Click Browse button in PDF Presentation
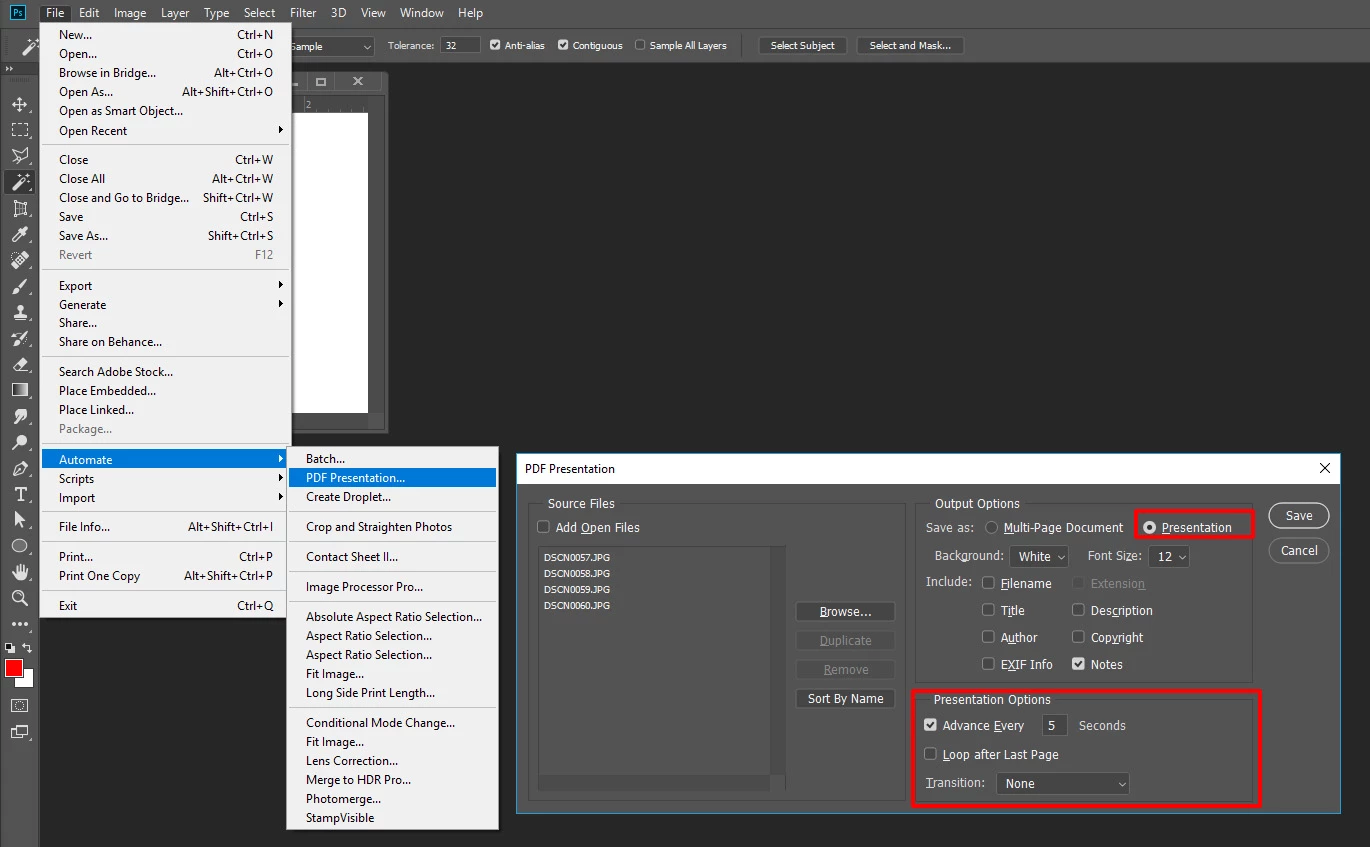 845,612
